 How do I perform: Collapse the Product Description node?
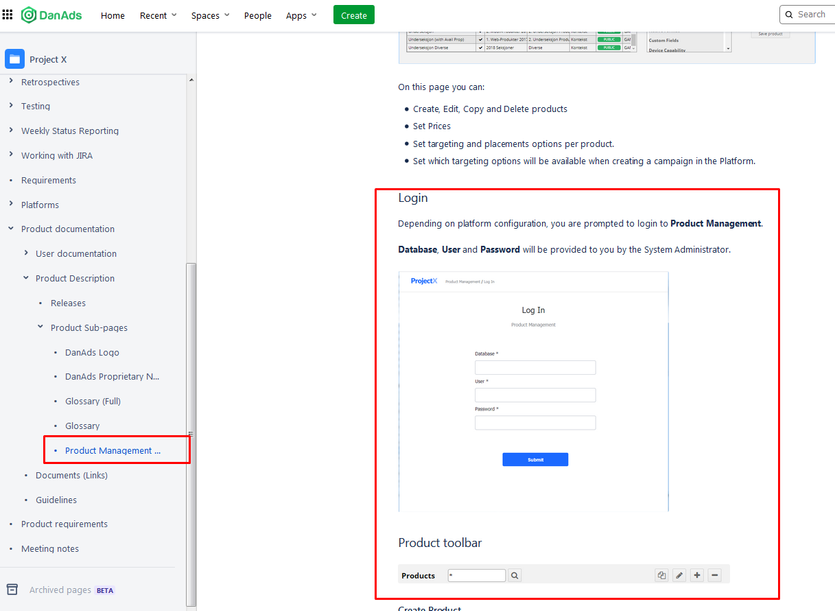pos(26,278)
